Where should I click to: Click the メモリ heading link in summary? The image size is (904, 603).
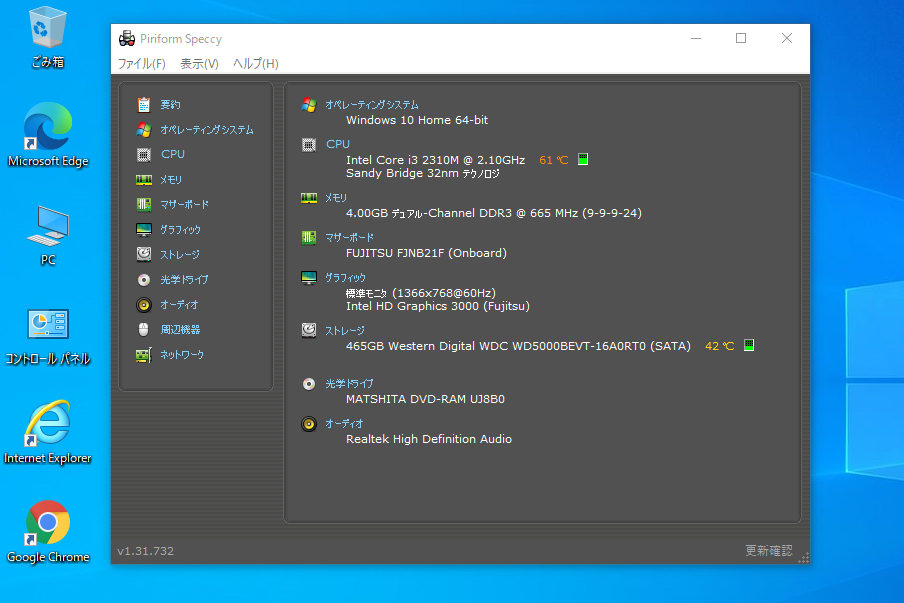[336, 198]
